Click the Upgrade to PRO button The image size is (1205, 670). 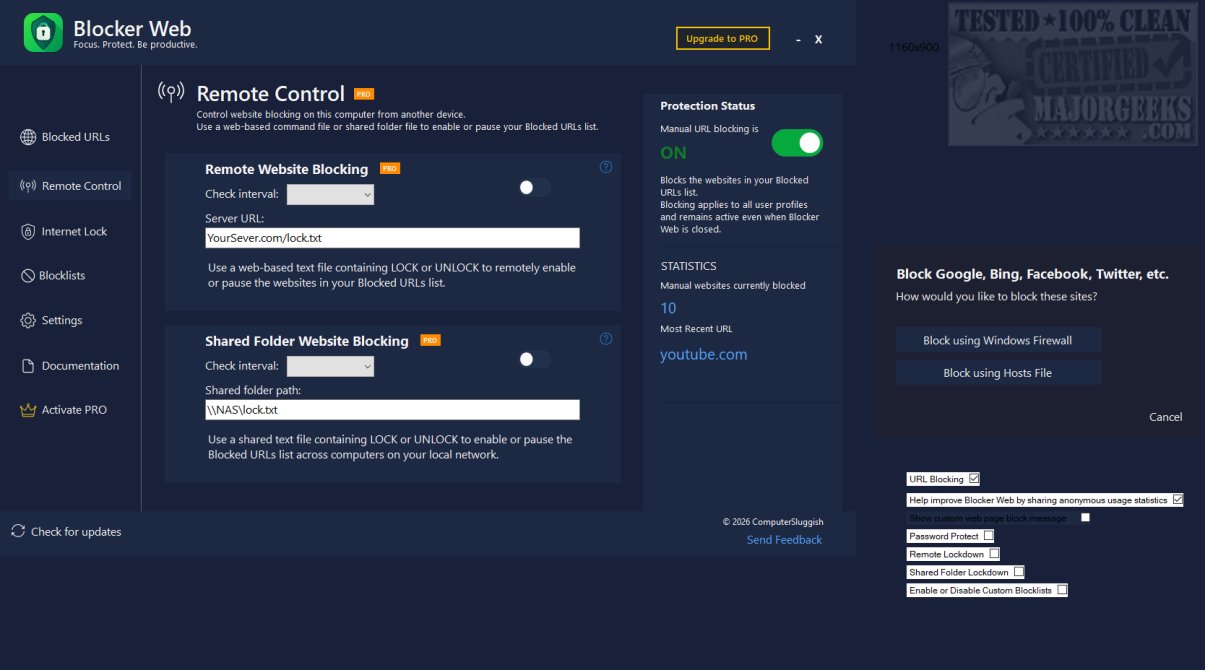point(723,38)
